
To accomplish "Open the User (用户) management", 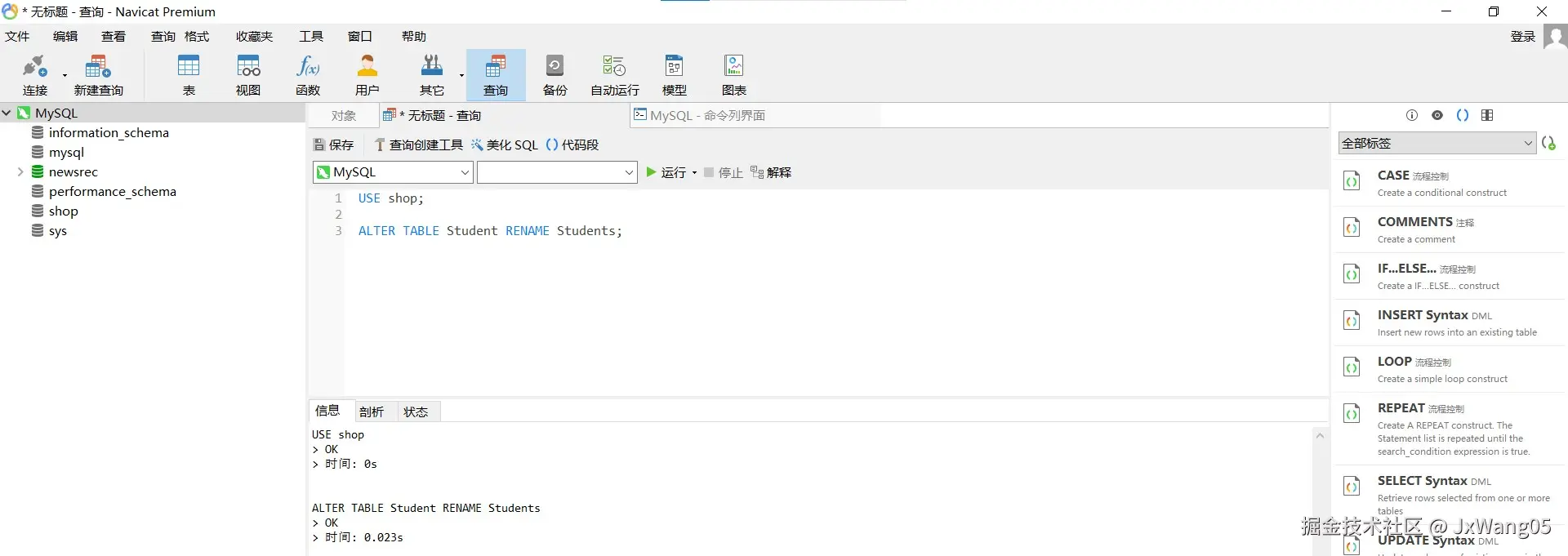I will click(x=367, y=74).
